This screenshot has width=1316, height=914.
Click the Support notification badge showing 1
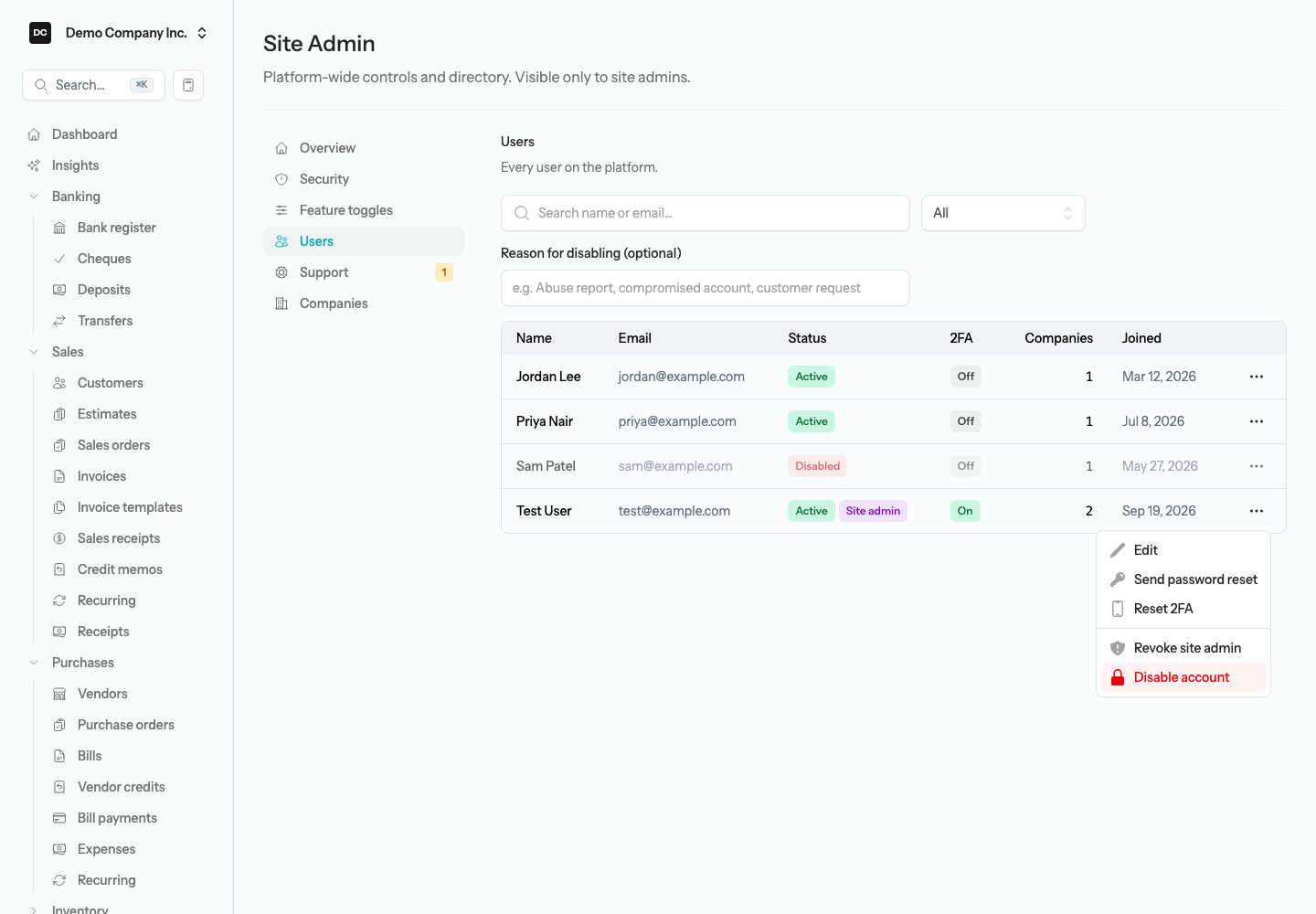point(444,272)
